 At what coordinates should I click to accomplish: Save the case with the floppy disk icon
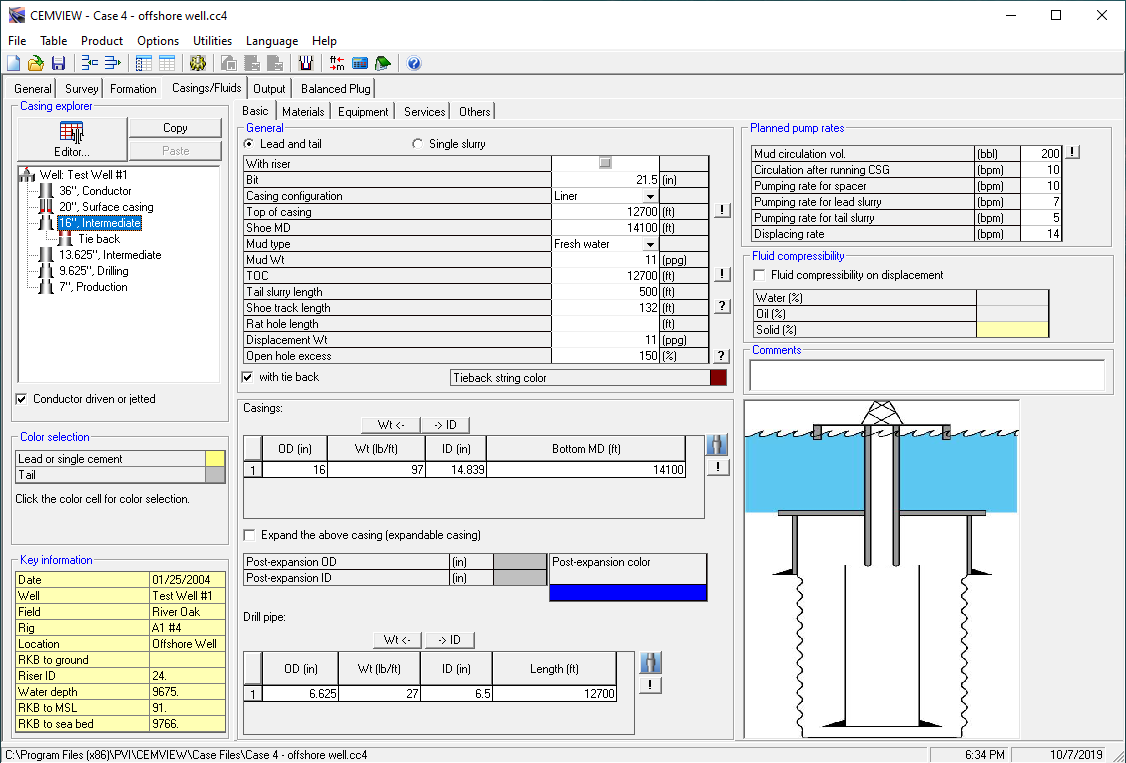pos(58,63)
